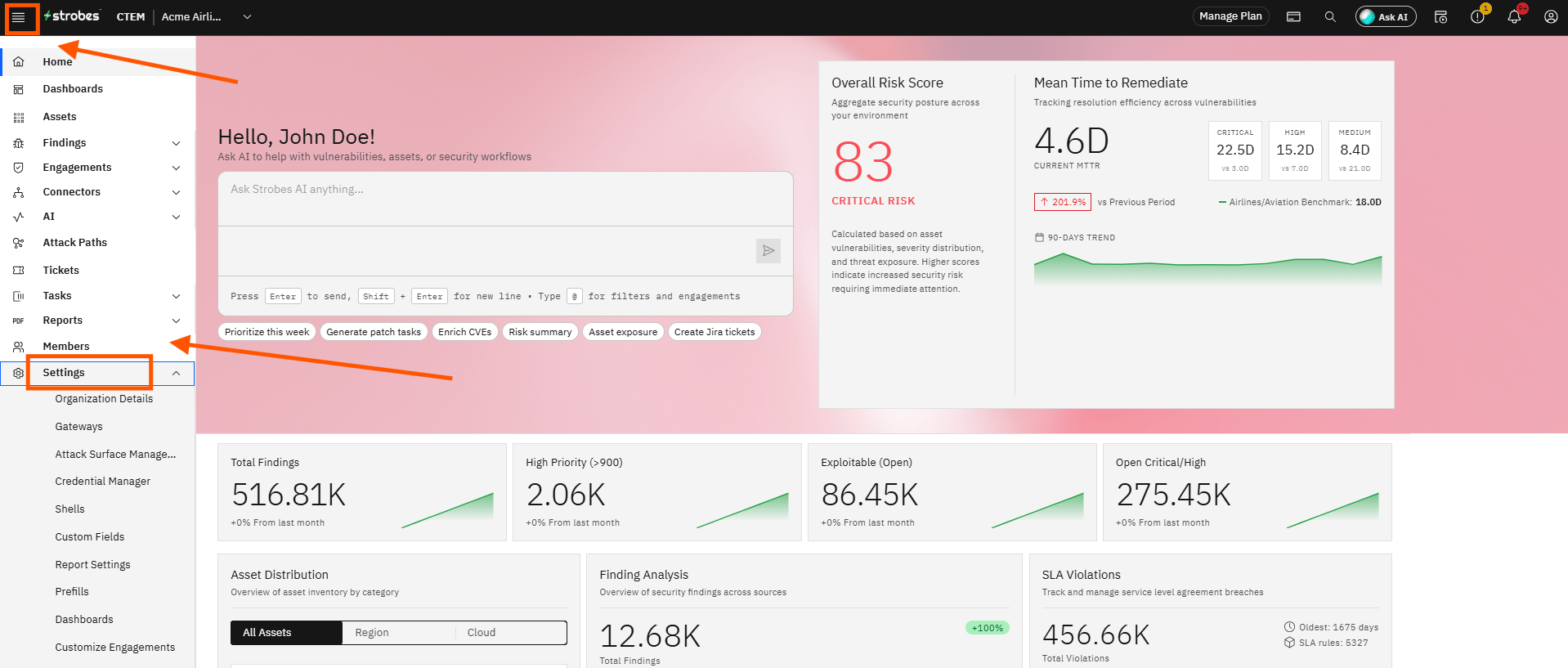Expand the Findings menu chevron
Viewport: 1568px width, 668px height.
pyautogui.click(x=176, y=143)
